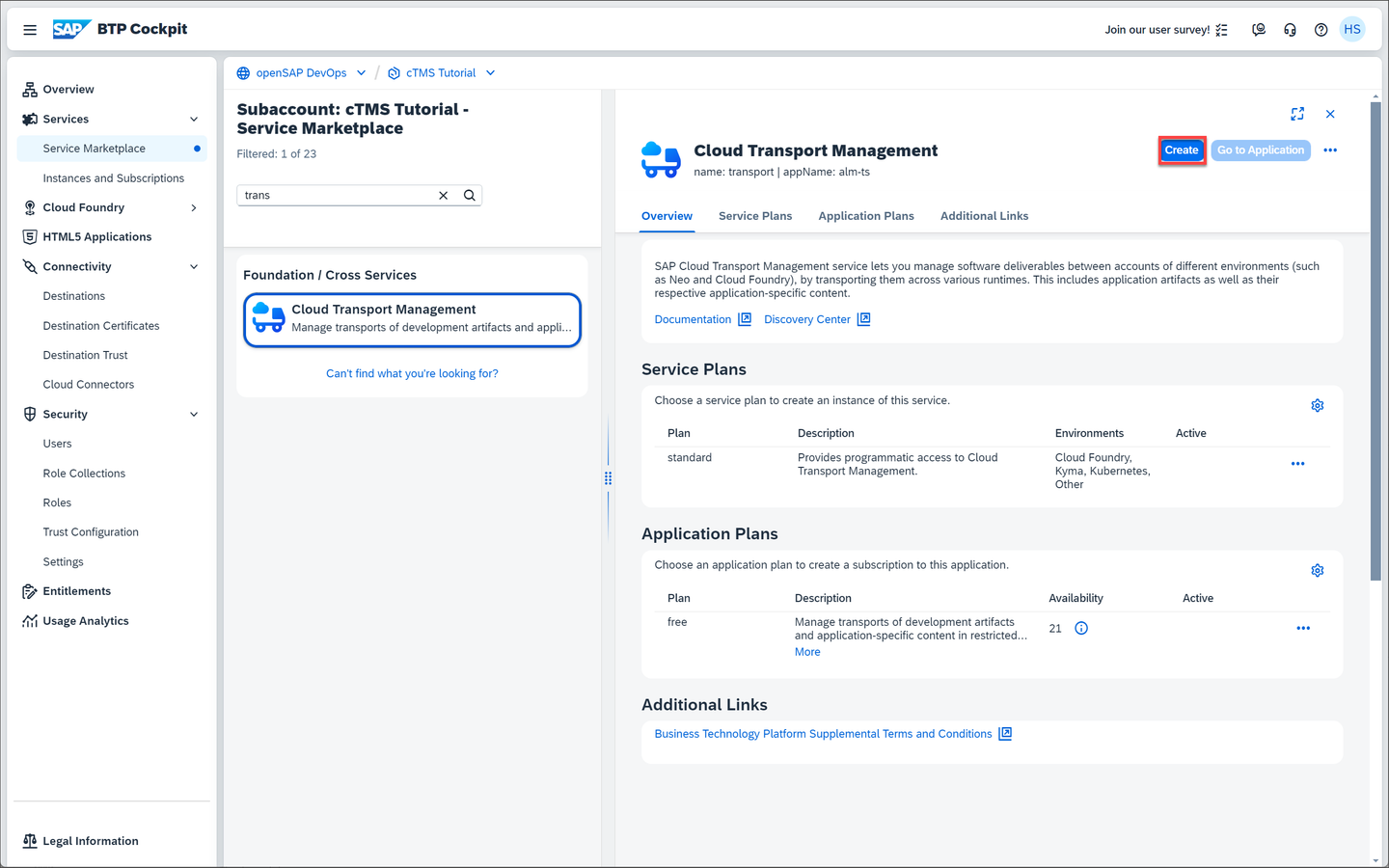Open the HS user profile avatar
This screenshot has width=1389, height=868.
click(x=1352, y=29)
